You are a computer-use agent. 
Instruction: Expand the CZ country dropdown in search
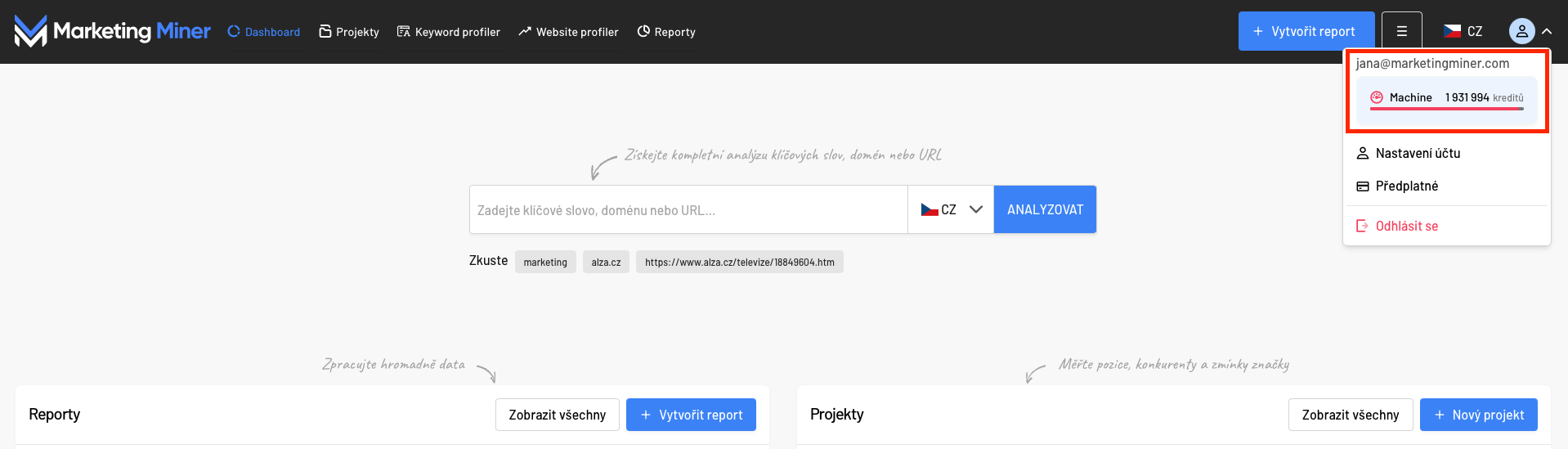coord(951,209)
